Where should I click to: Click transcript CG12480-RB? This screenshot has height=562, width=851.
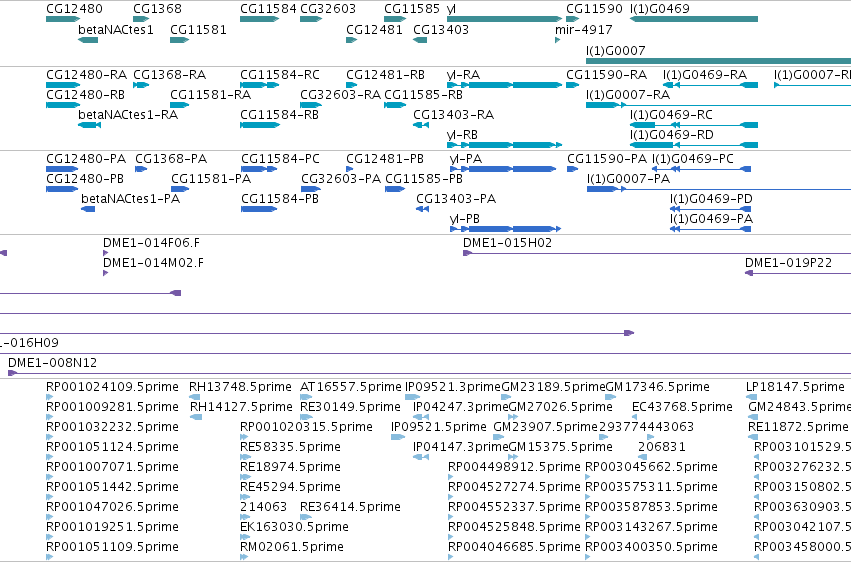tap(63, 105)
